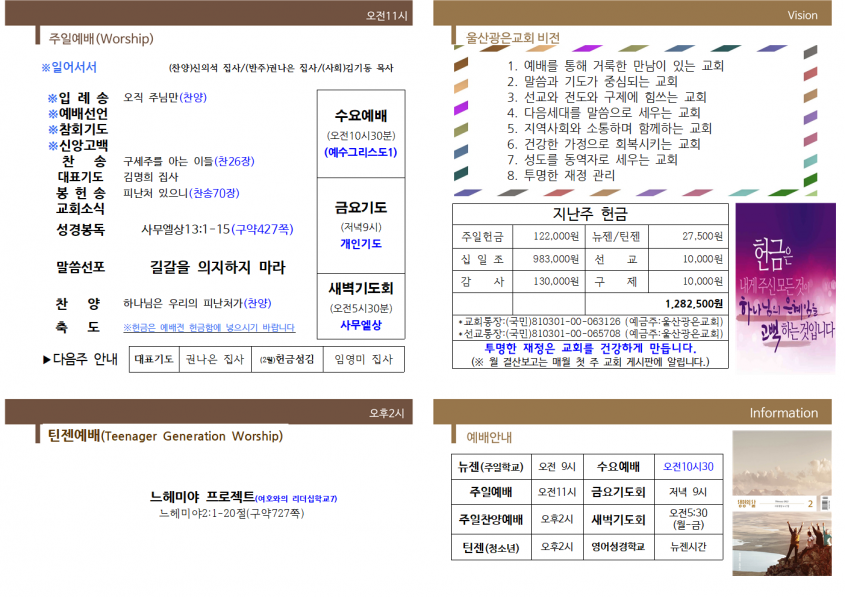Click the 오후2시 teen worship header

click(x=209, y=412)
